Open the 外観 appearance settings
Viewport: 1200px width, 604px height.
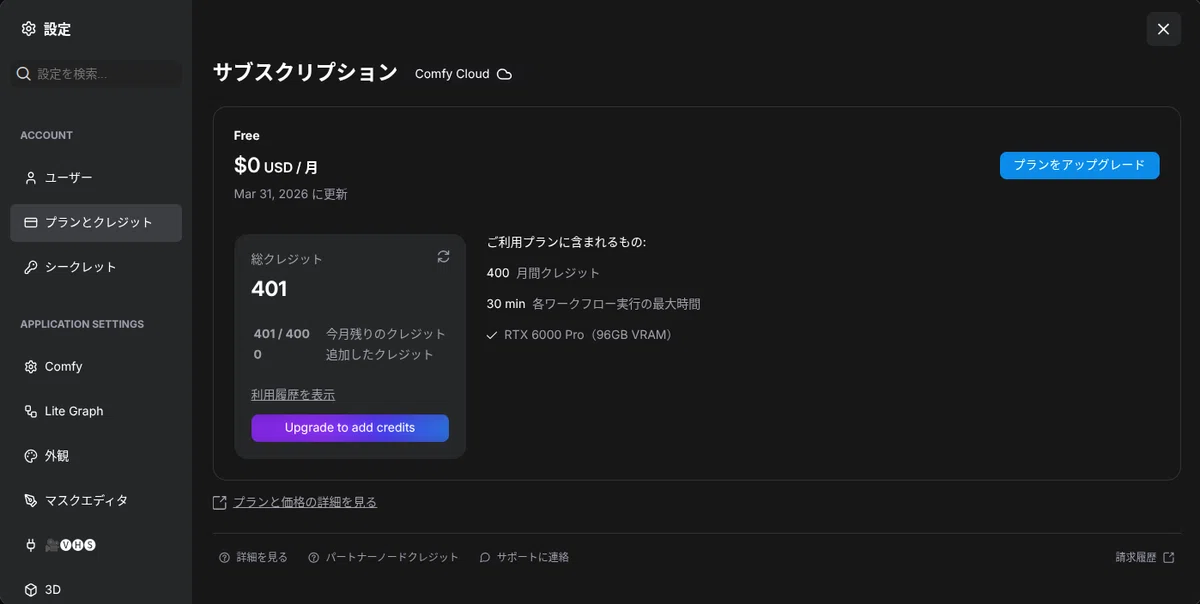(x=96, y=456)
